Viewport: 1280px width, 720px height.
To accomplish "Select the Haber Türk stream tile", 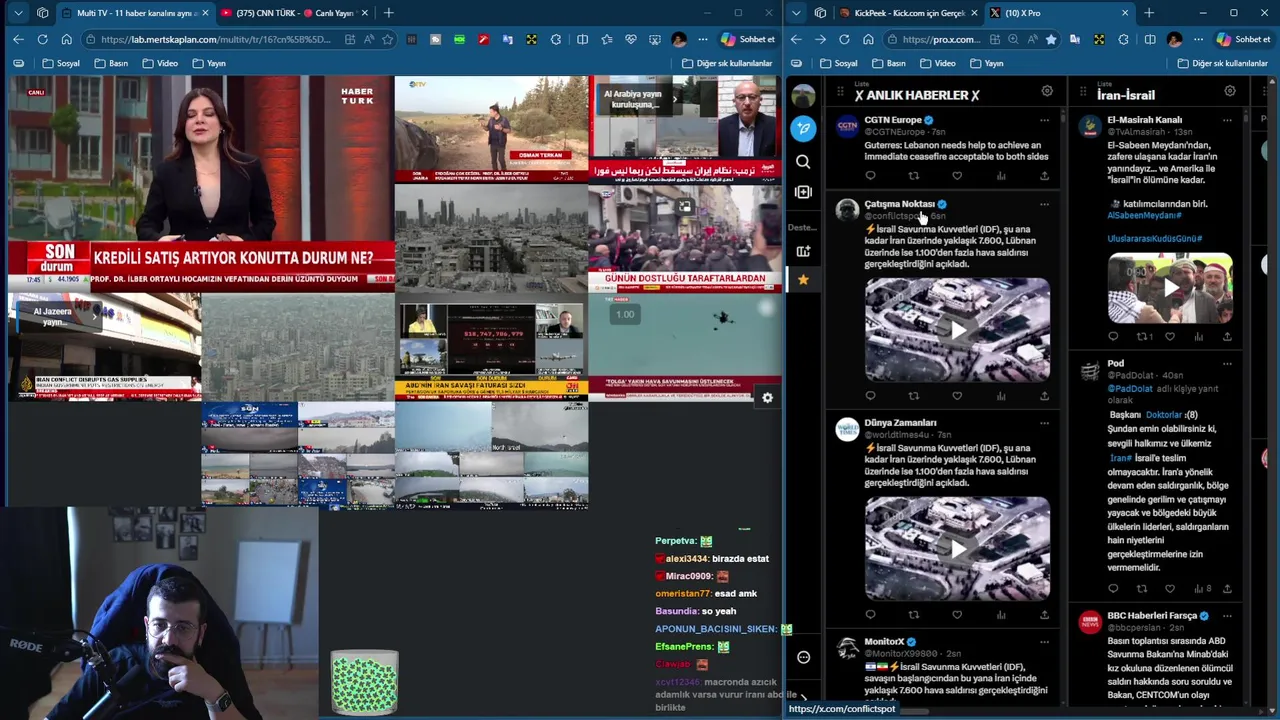I will [201, 184].
